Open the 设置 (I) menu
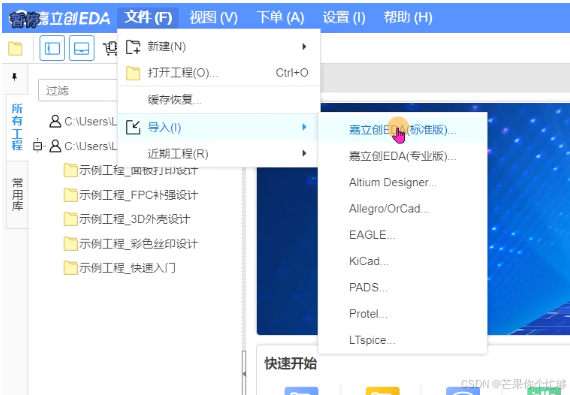This screenshot has height=395, width=570. (344, 17)
